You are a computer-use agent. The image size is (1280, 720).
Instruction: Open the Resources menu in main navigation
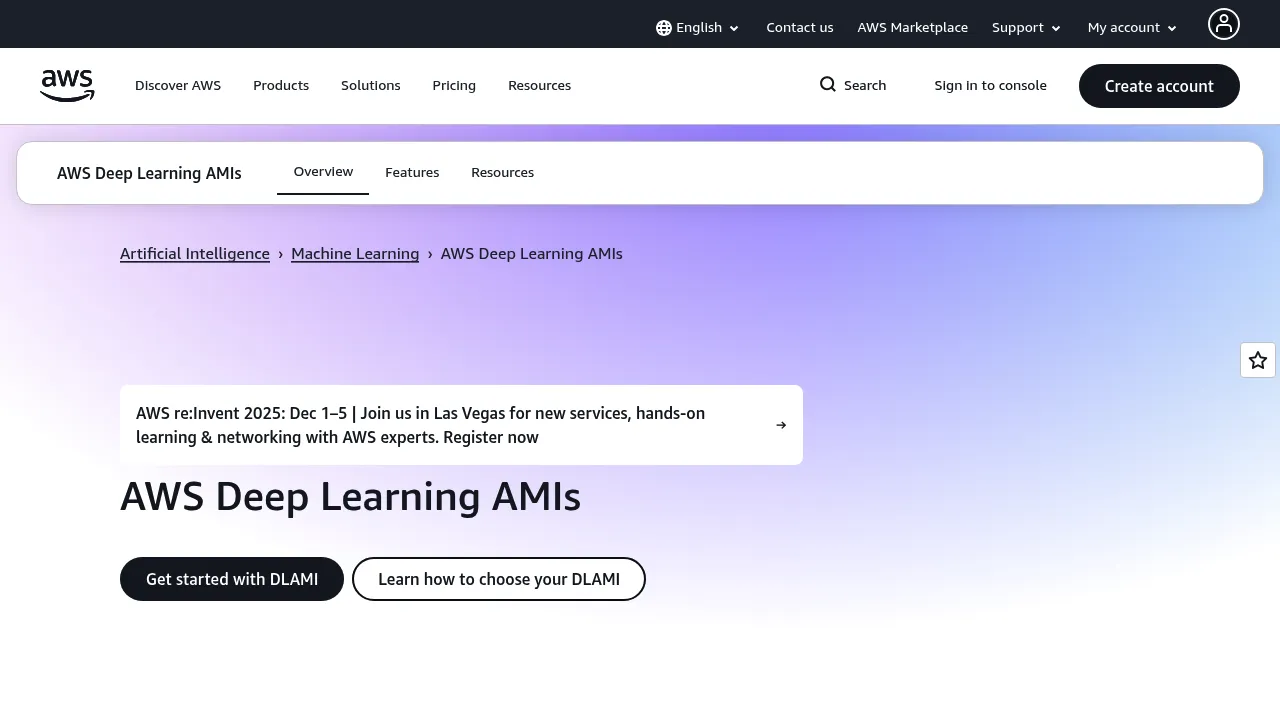540,86
